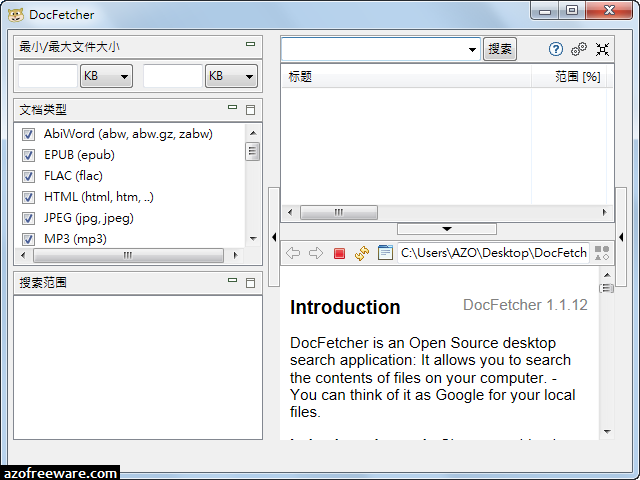Click the minimize to tray icon
640x480 pixels.
[x=602, y=49]
